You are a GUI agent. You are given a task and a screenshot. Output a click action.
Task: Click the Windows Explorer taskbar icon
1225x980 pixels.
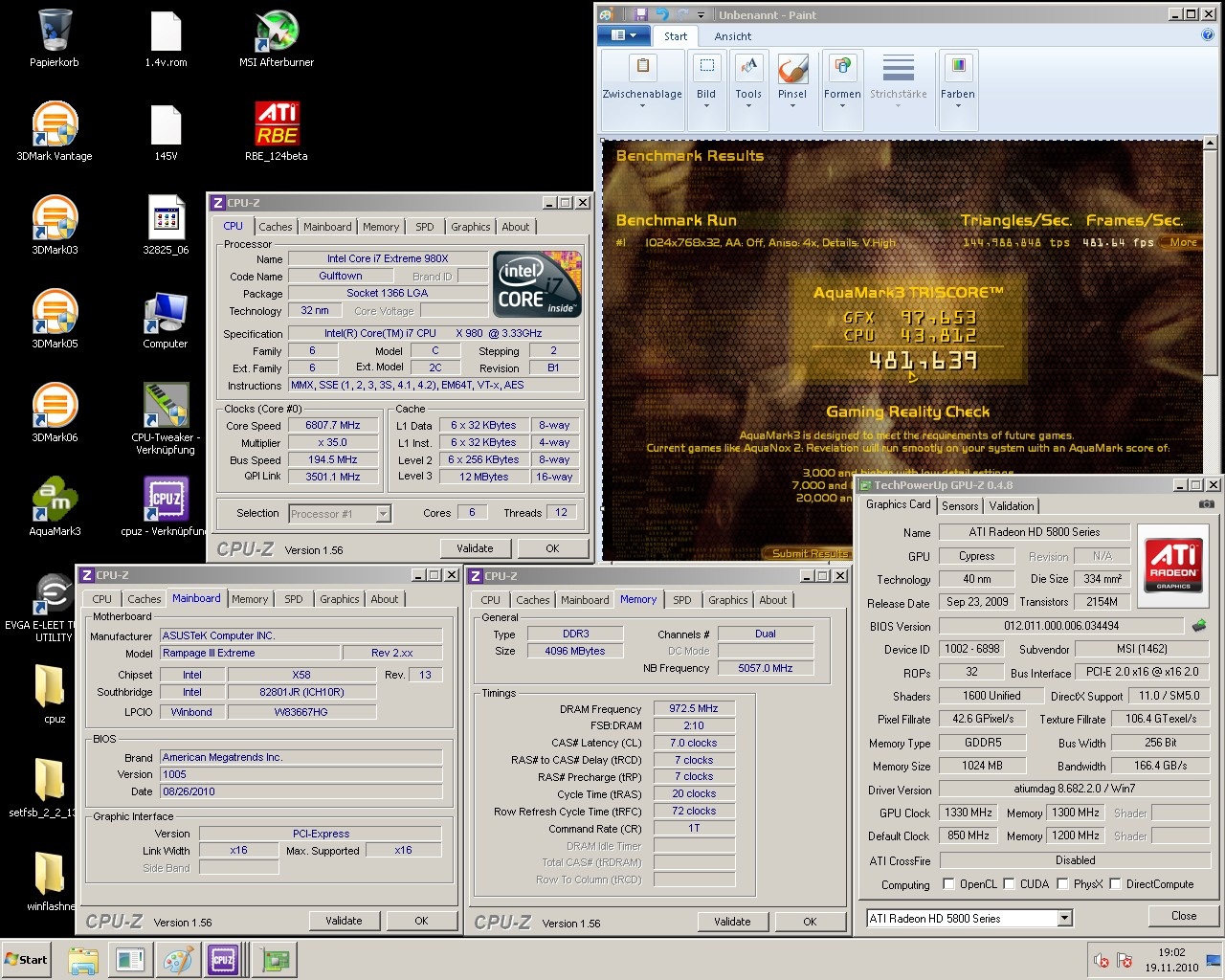[83, 960]
